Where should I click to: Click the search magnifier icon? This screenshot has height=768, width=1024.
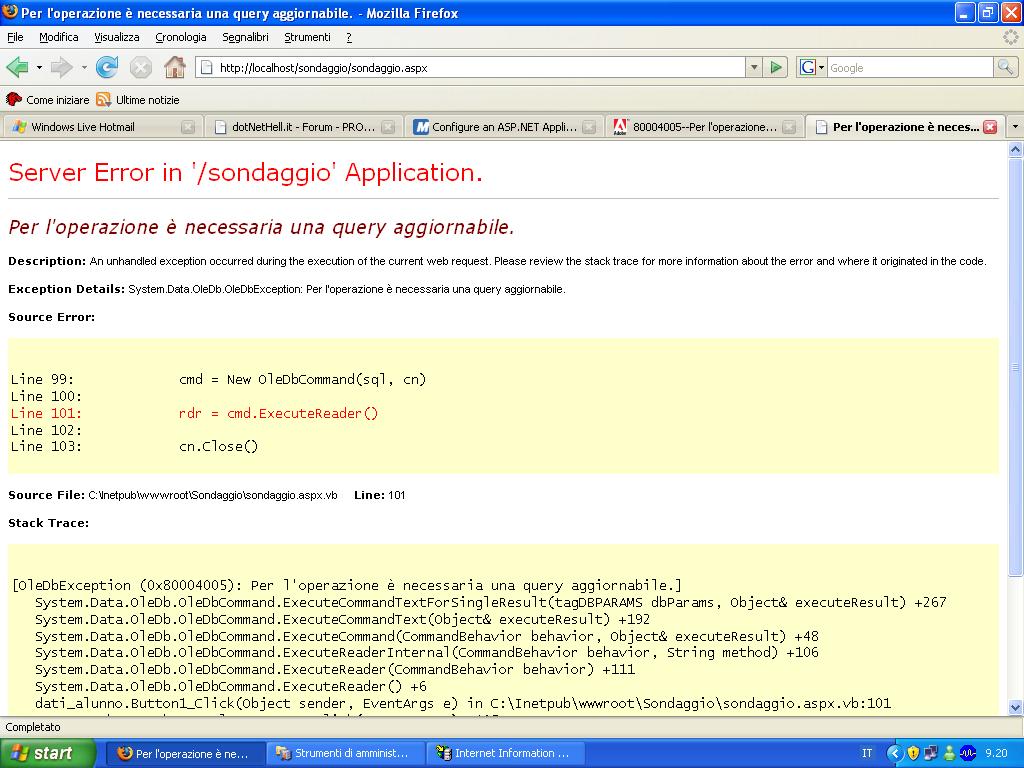[1005, 67]
